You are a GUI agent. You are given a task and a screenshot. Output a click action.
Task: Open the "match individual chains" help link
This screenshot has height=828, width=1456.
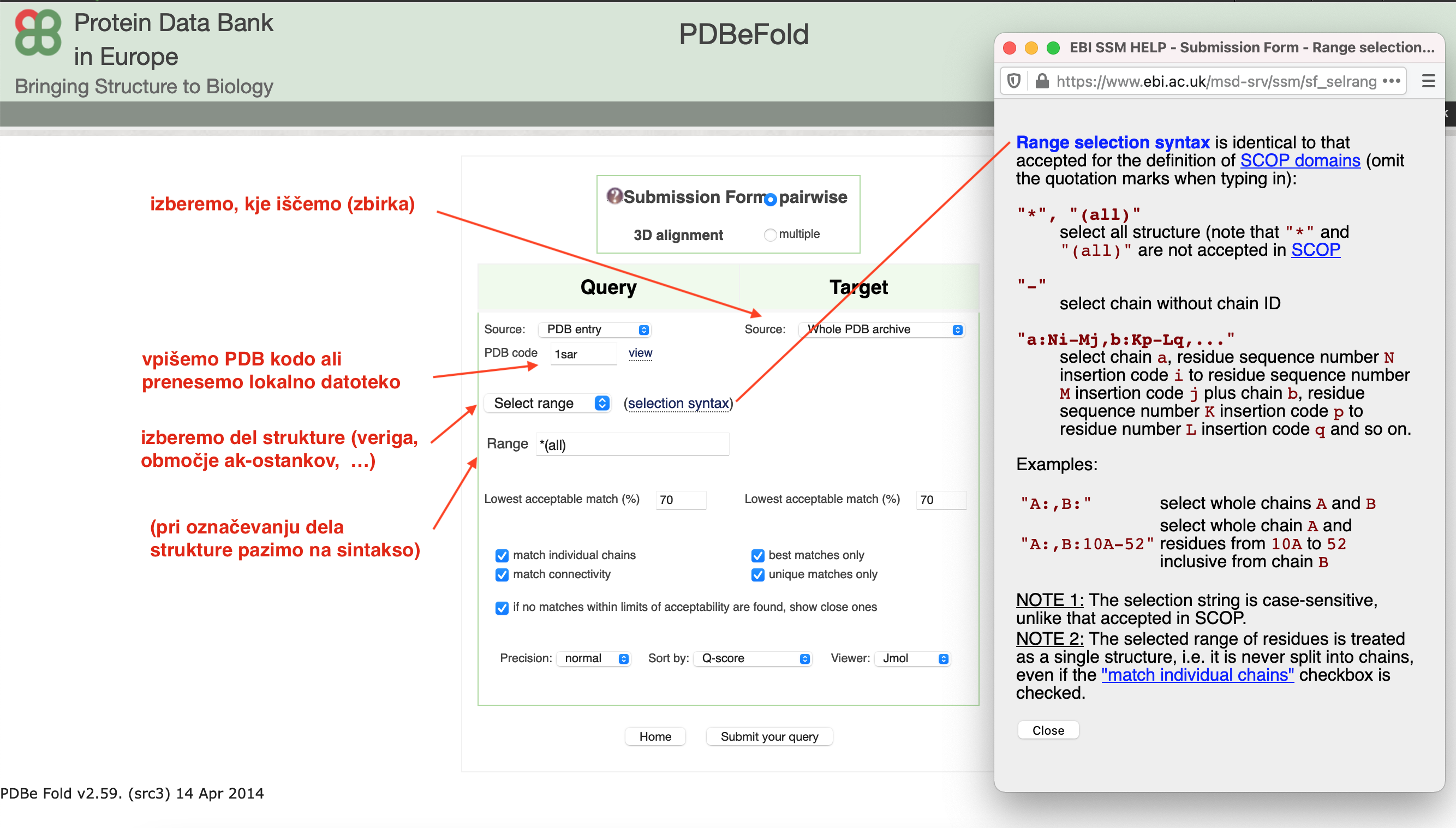coord(1197,675)
